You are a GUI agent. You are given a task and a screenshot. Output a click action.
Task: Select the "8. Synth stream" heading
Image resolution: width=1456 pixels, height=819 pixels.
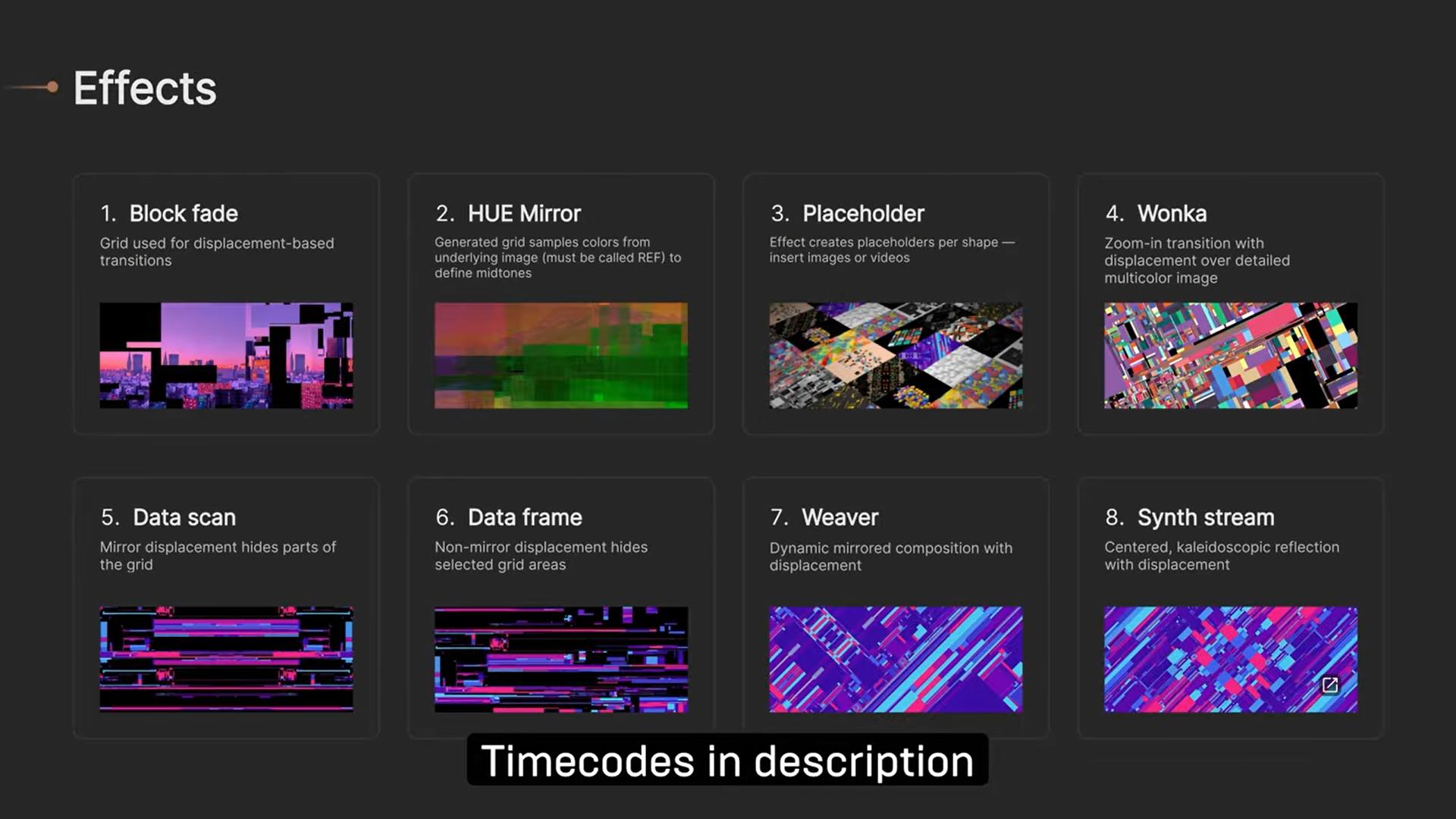coord(1189,517)
